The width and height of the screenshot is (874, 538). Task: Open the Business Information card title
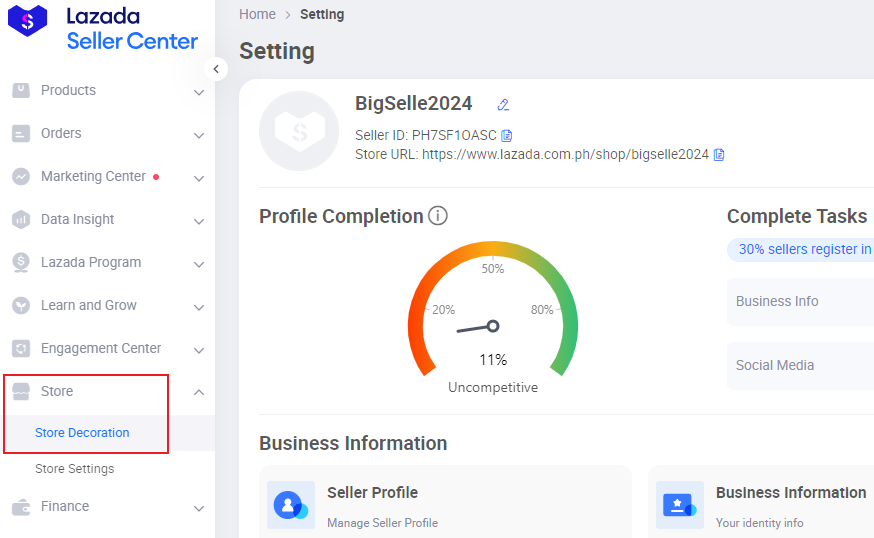pyautogui.click(x=791, y=493)
